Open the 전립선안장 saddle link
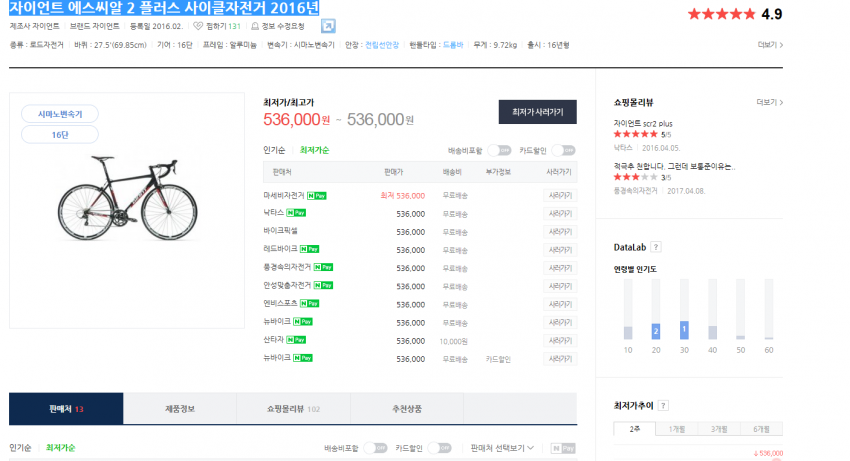The image size is (850, 461). pos(382,45)
